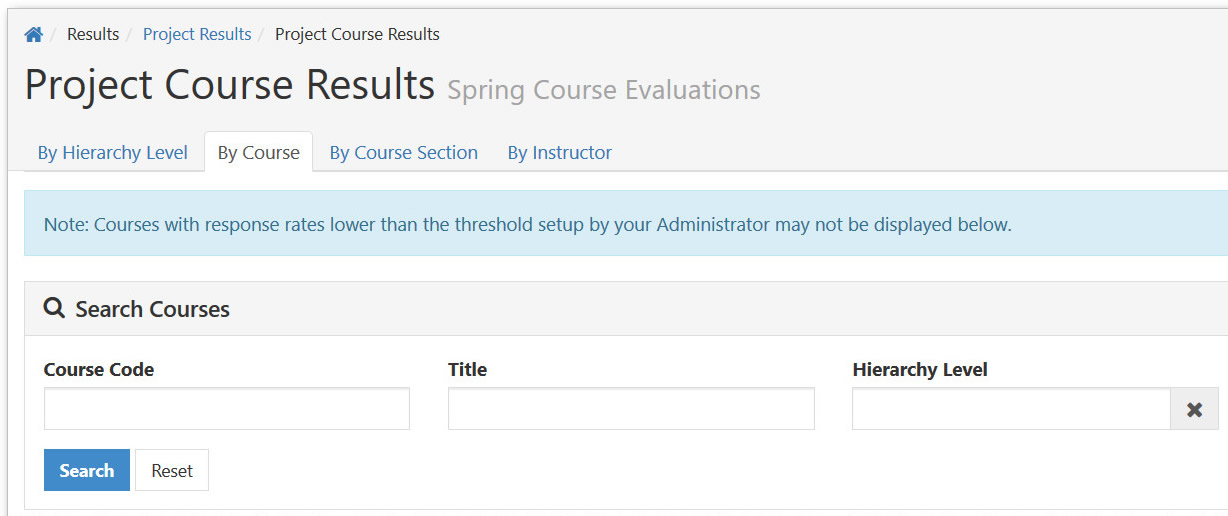Click the Course Code field label
This screenshot has width=1228, height=516.
[x=99, y=369]
